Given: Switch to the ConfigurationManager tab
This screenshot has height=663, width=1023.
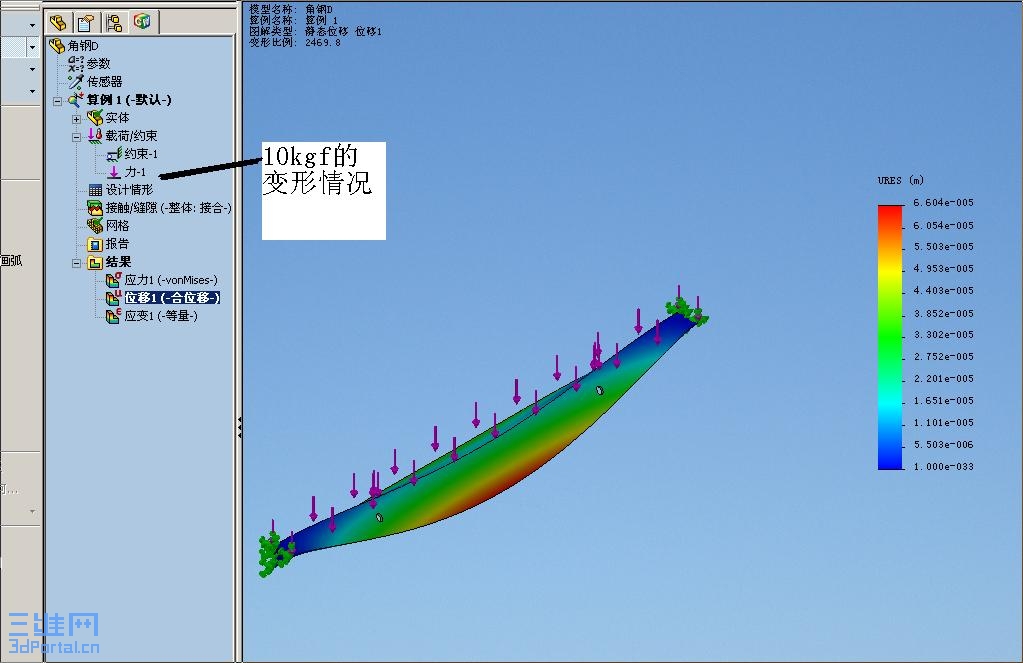Looking at the screenshot, I should (114, 23).
